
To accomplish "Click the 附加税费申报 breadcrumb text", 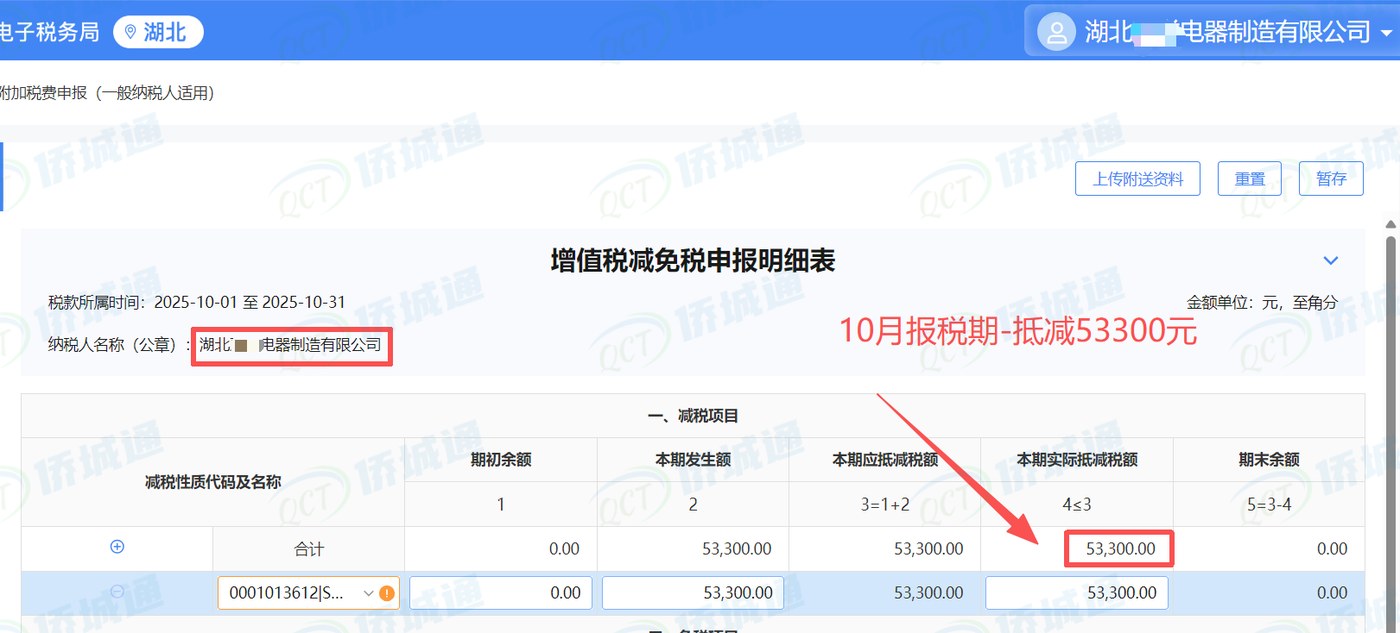I will coord(108,93).
